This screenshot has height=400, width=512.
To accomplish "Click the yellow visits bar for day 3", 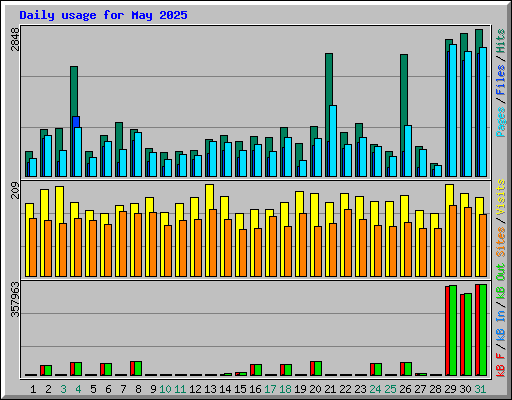I will [x=59, y=205].
